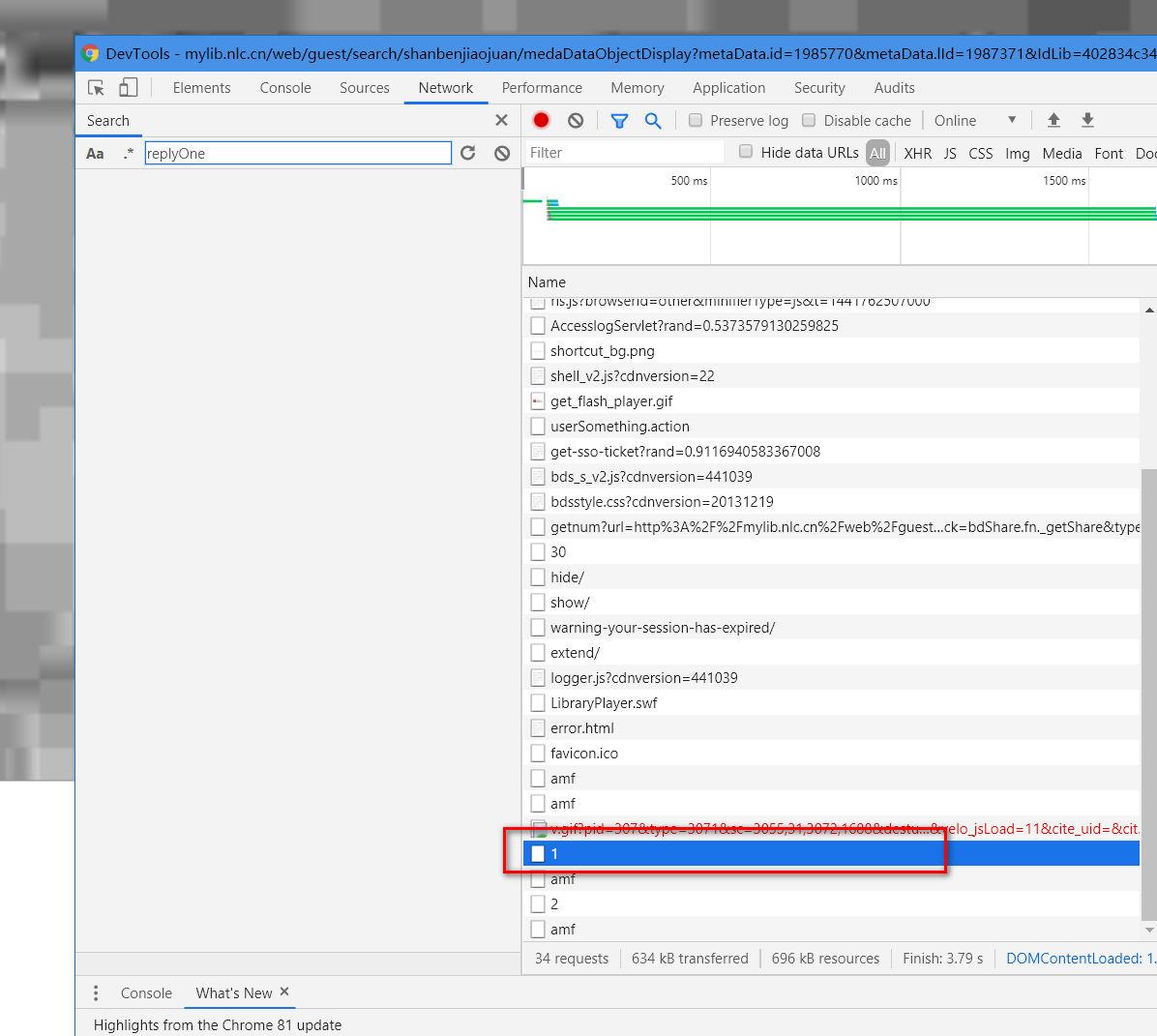The image size is (1157, 1036).
Task: Open the Security tab
Action: [x=819, y=88]
